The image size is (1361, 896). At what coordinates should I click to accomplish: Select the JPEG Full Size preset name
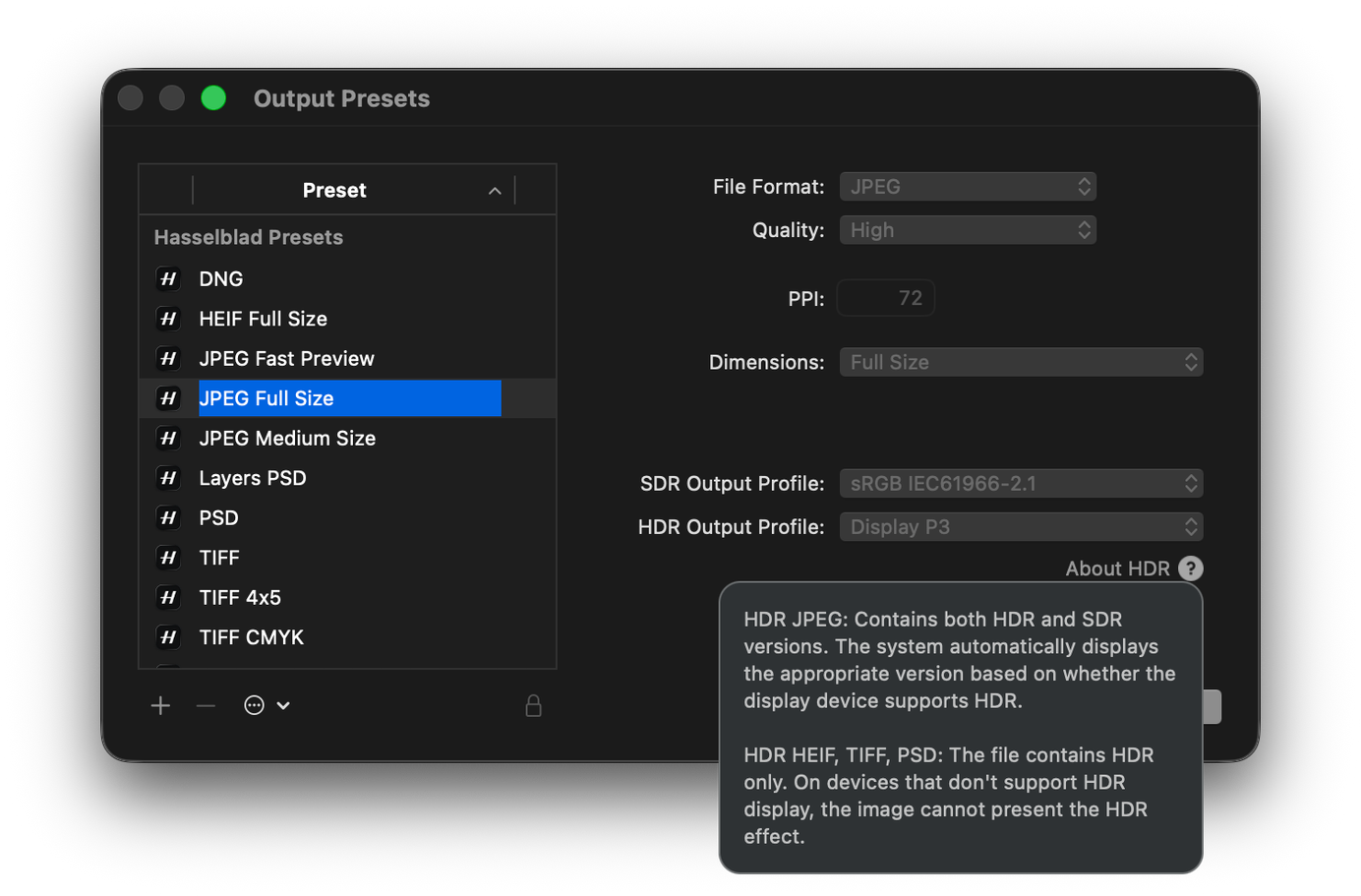[349, 398]
